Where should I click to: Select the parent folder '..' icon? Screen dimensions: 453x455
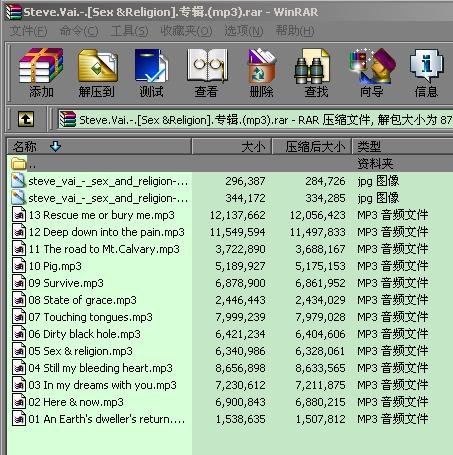tap(19, 164)
